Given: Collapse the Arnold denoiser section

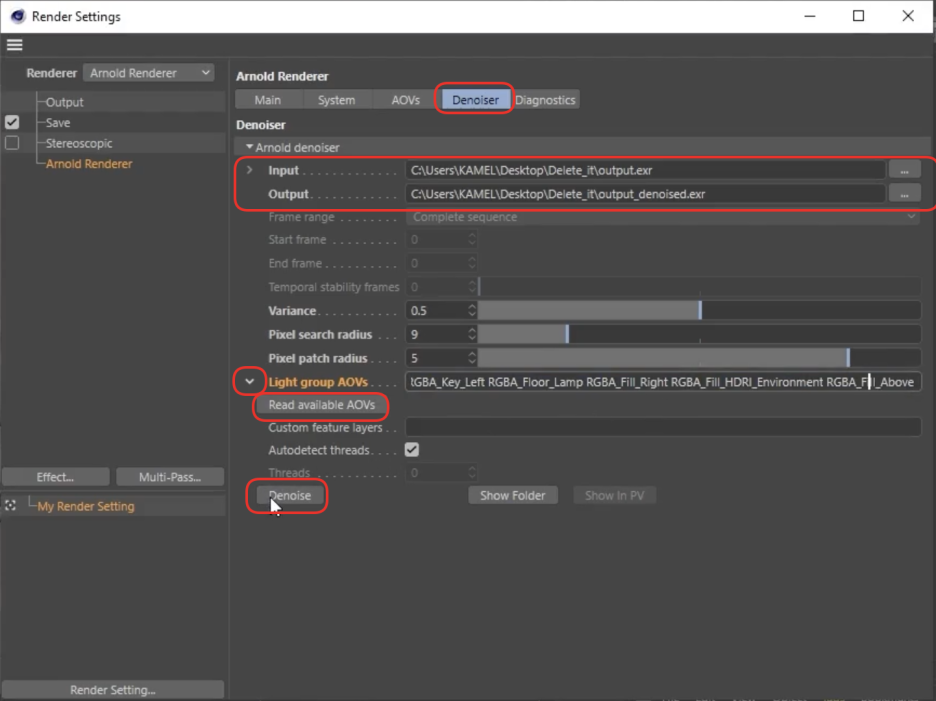Looking at the screenshot, I should [x=250, y=147].
